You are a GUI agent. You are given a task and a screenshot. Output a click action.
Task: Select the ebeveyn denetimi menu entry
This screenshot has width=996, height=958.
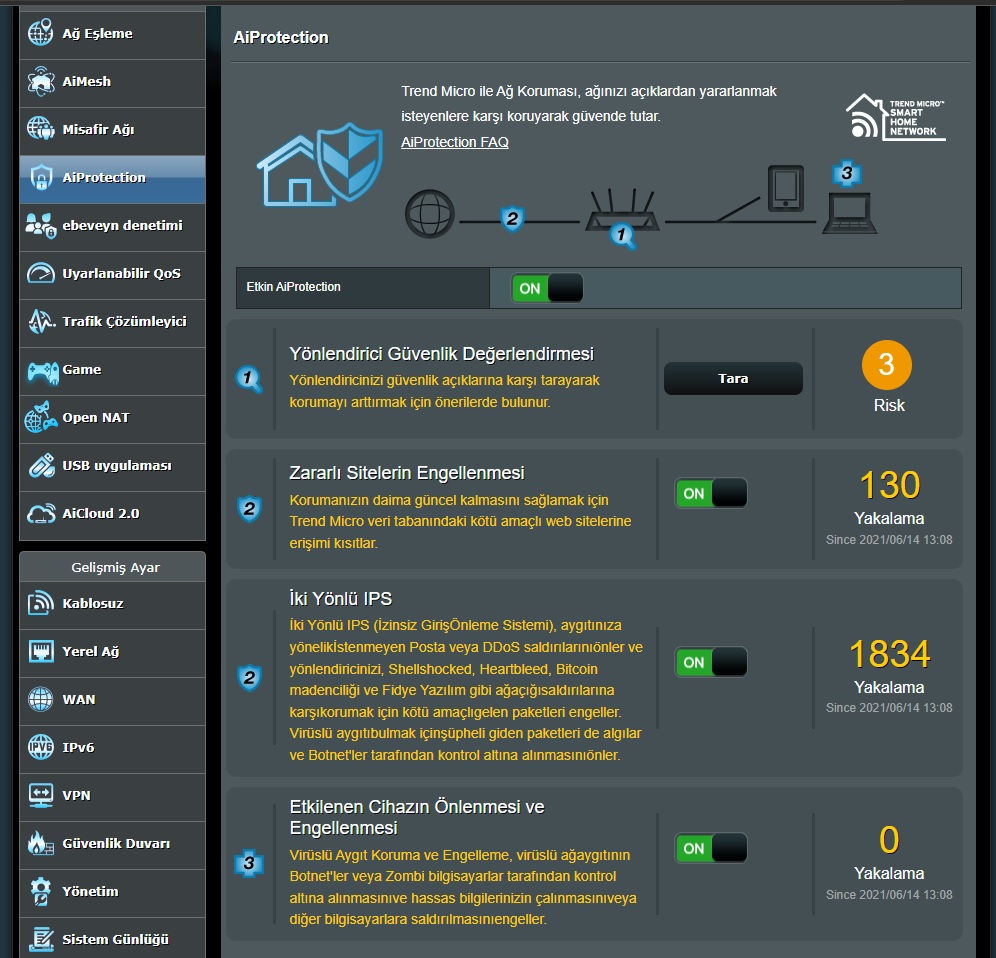point(112,227)
